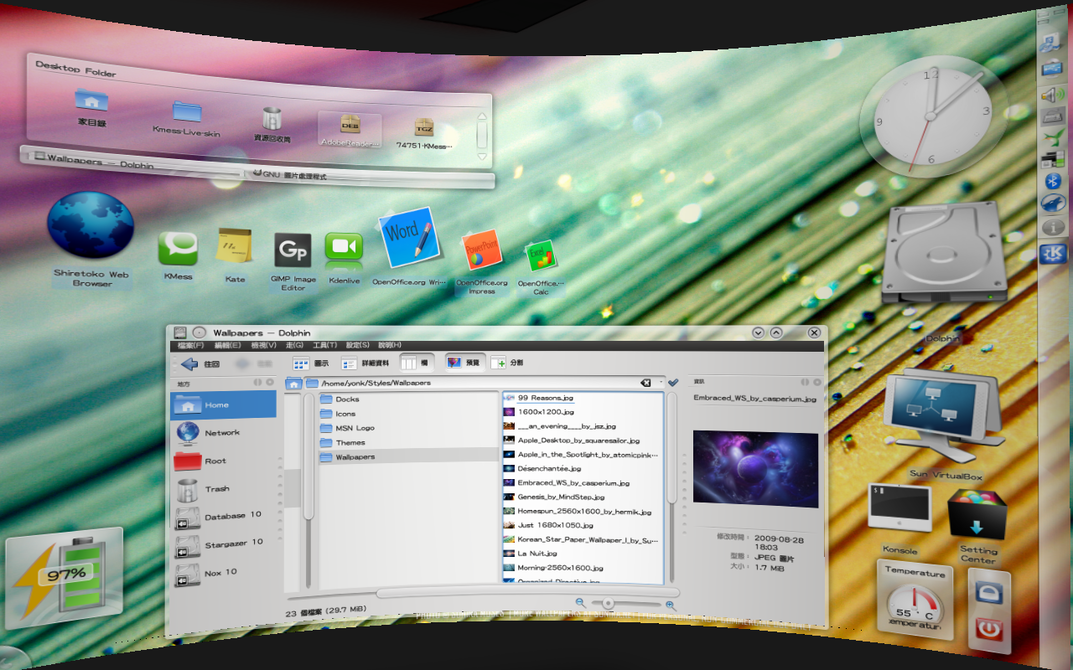Click the speaker volume icon in side panel

pos(1053,94)
